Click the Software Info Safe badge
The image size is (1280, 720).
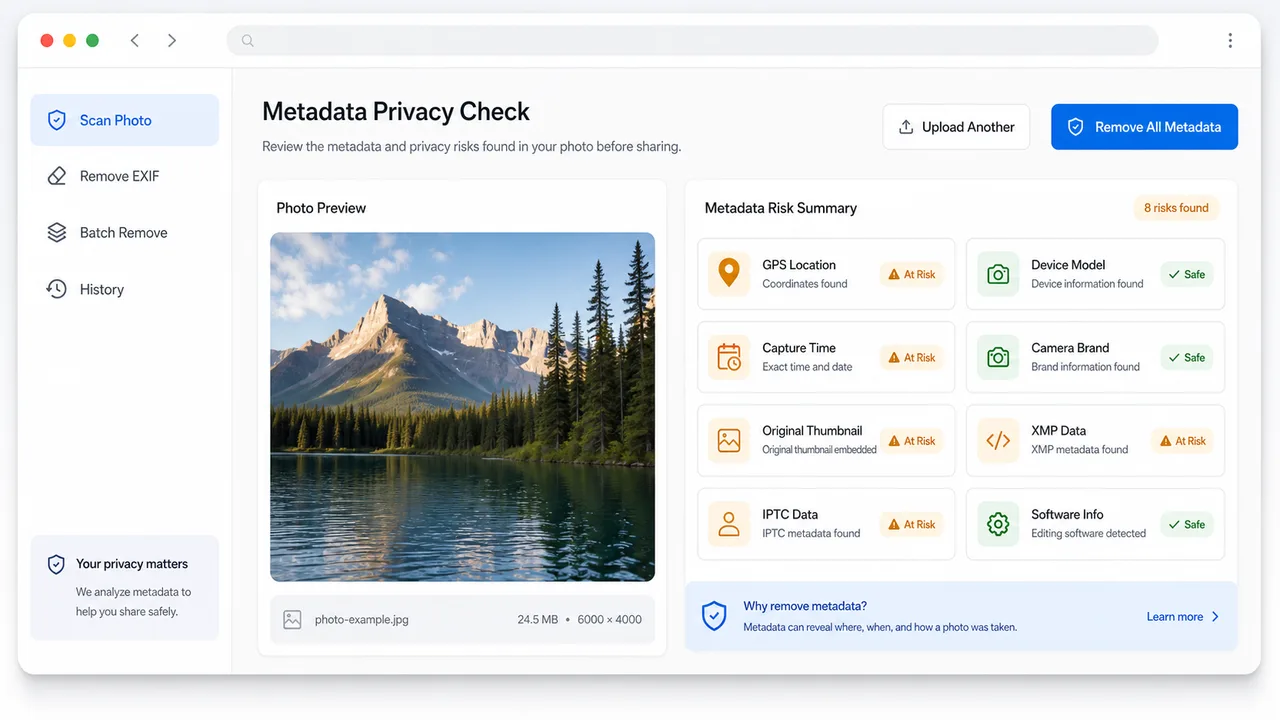pyautogui.click(x=1186, y=524)
